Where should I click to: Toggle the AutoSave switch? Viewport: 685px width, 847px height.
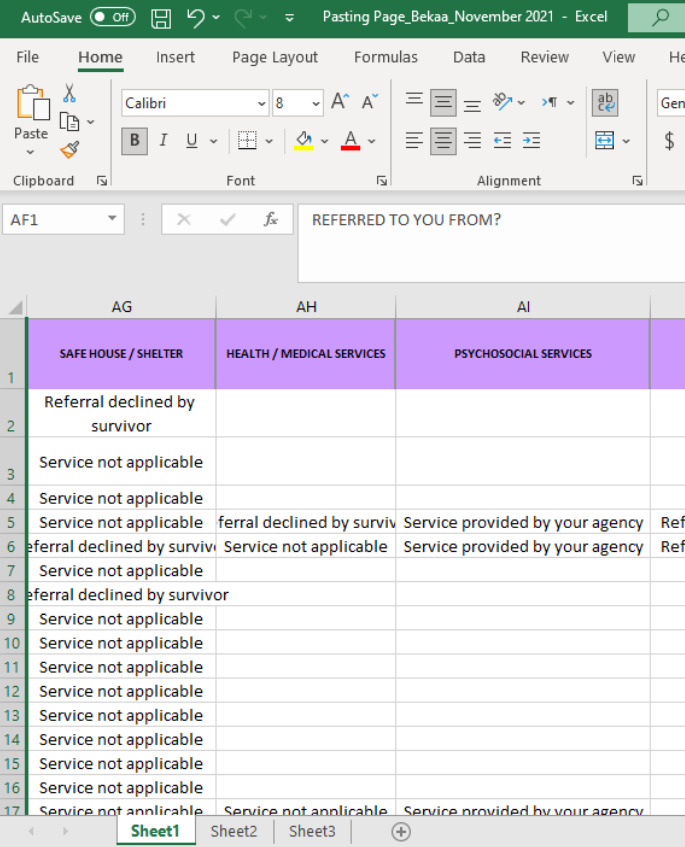113,17
